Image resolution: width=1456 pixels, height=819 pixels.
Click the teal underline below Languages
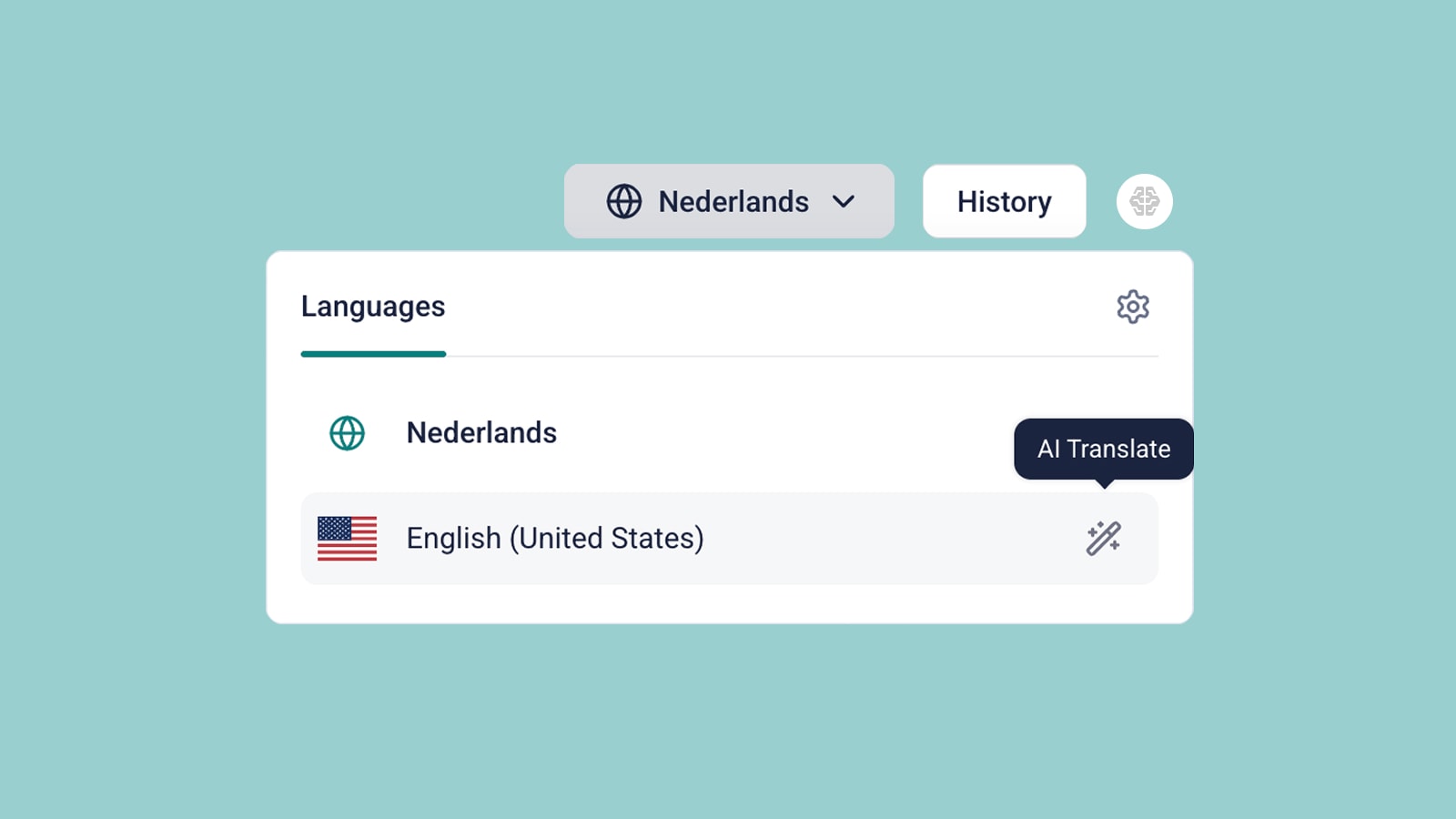point(373,353)
